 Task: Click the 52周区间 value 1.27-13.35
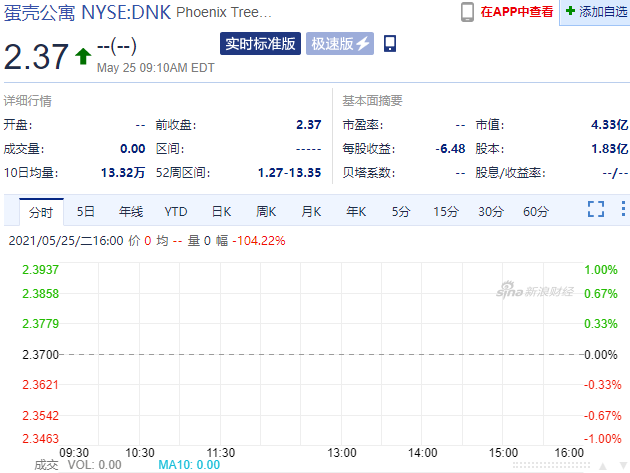[289, 173]
